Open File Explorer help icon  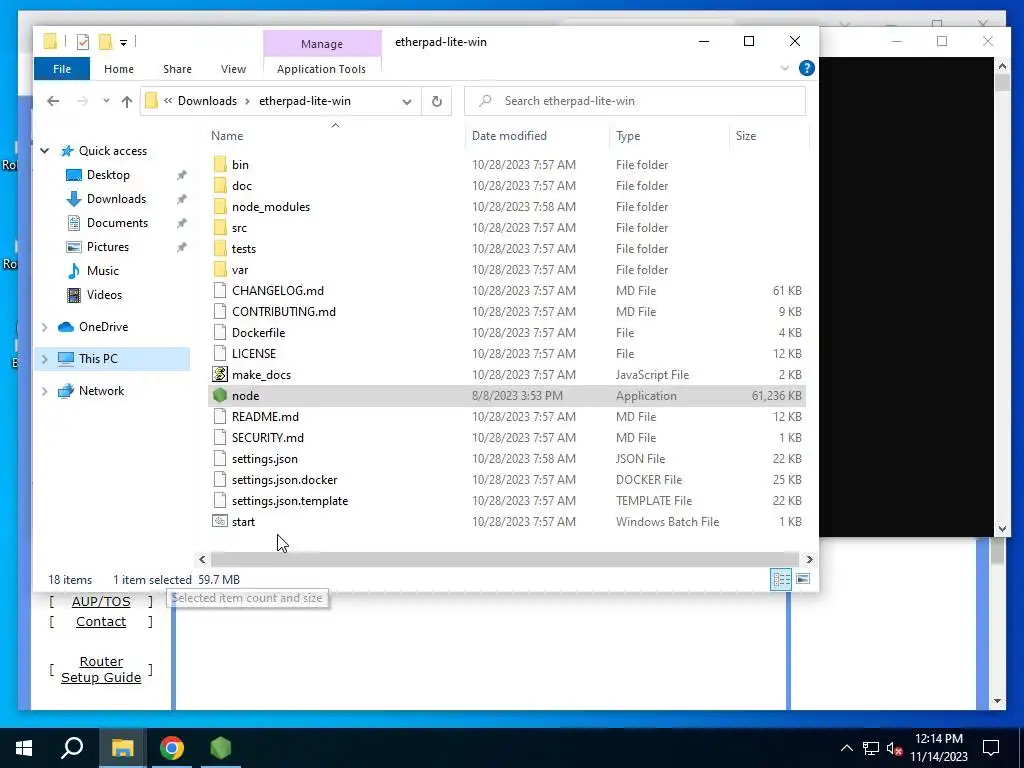tap(807, 68)
